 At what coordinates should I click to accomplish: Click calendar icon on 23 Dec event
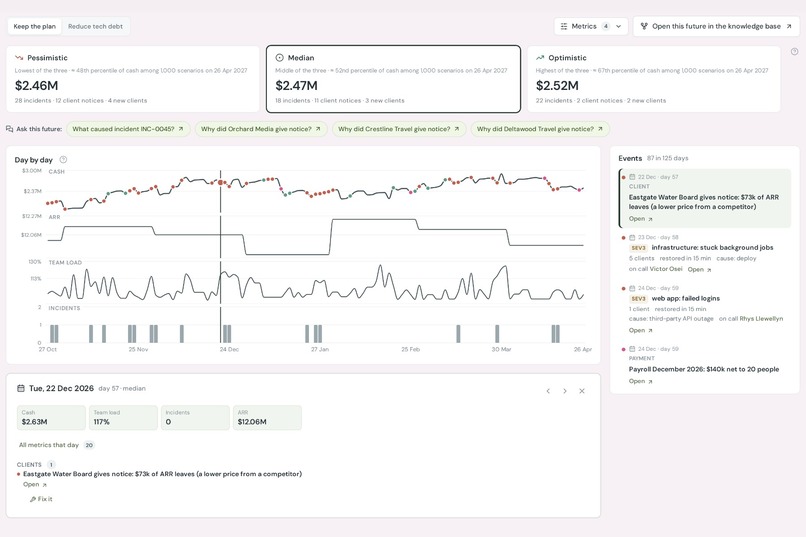[632, 237]
